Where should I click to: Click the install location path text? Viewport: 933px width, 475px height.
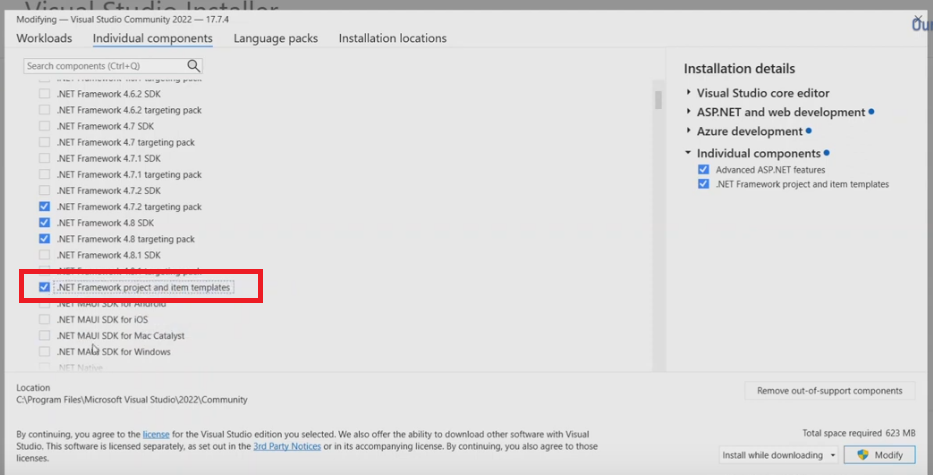pyautogui.click(x=132, y=399)
